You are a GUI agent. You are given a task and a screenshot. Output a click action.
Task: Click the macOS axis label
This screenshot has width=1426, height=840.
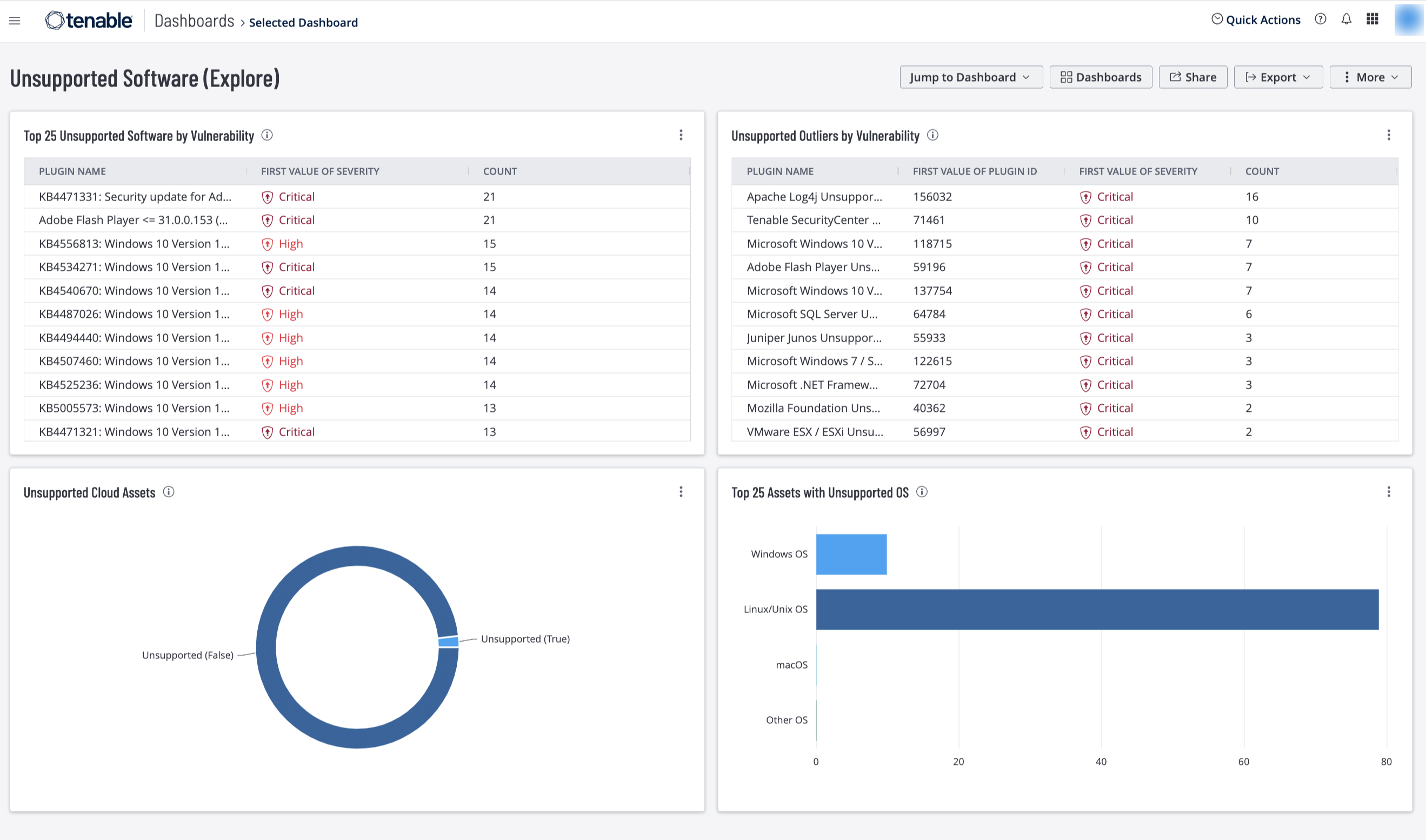point(792,665)
